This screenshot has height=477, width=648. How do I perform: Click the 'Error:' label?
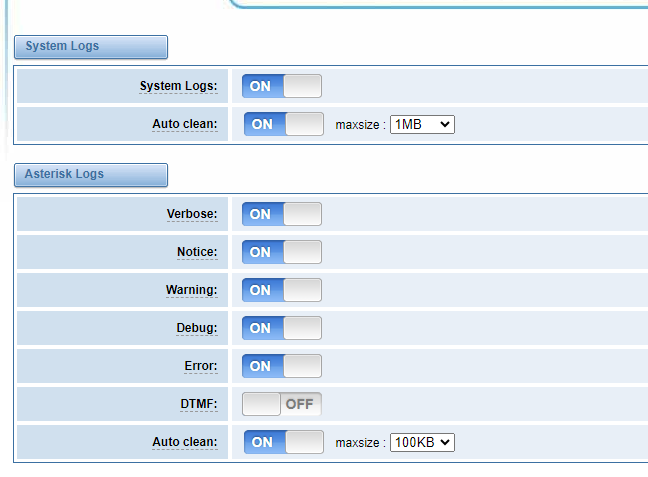click(x=201, y=366)
